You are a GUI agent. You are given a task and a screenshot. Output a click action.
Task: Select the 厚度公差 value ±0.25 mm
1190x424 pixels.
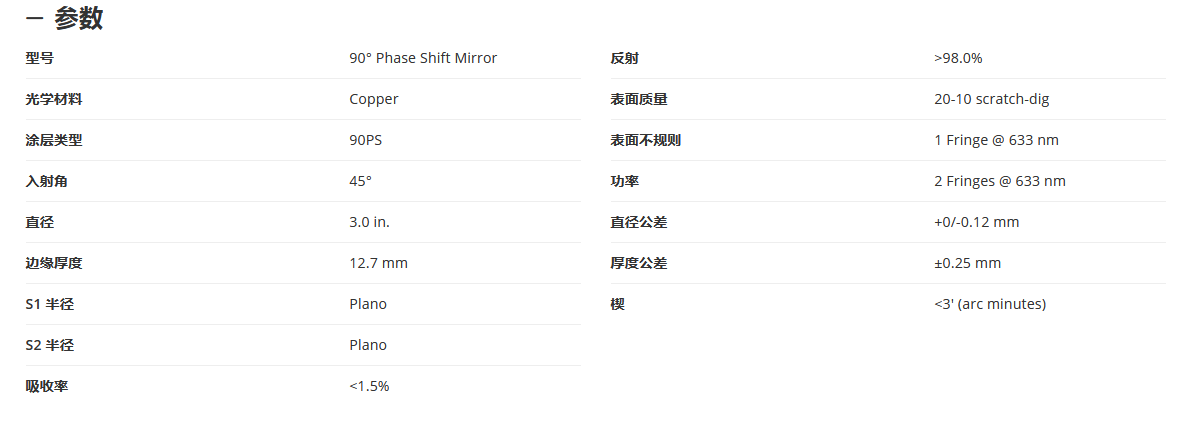click(x=968, y=263)
